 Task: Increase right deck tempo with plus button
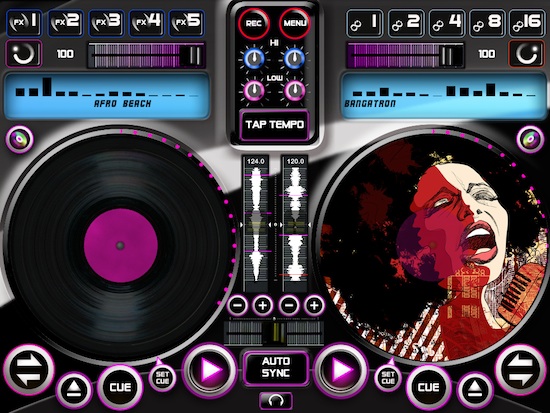pos(314,306)
